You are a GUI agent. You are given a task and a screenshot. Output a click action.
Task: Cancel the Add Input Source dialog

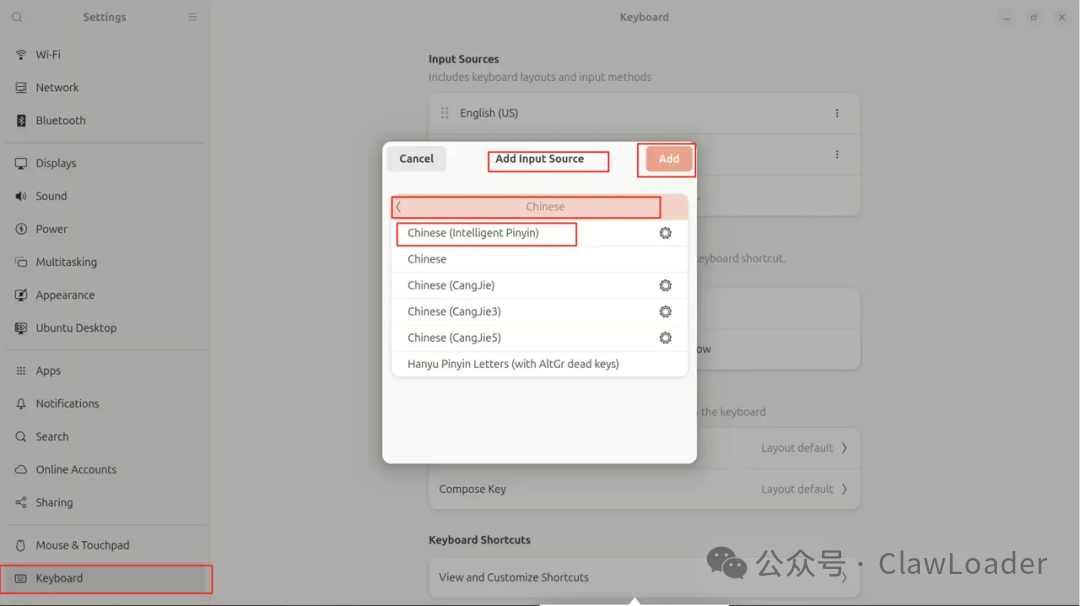pos(417,158)
